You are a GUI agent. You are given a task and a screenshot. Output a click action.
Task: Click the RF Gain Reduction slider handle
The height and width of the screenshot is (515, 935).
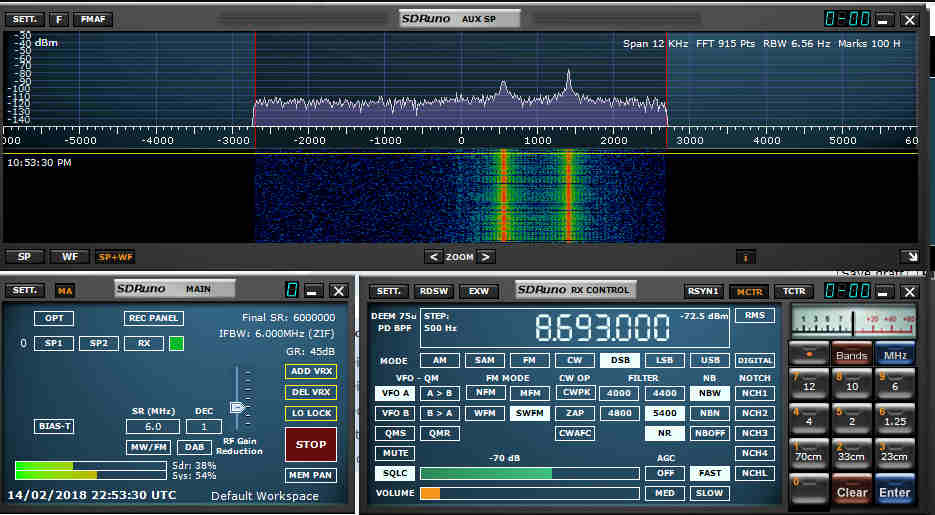(x=238, y=408)
